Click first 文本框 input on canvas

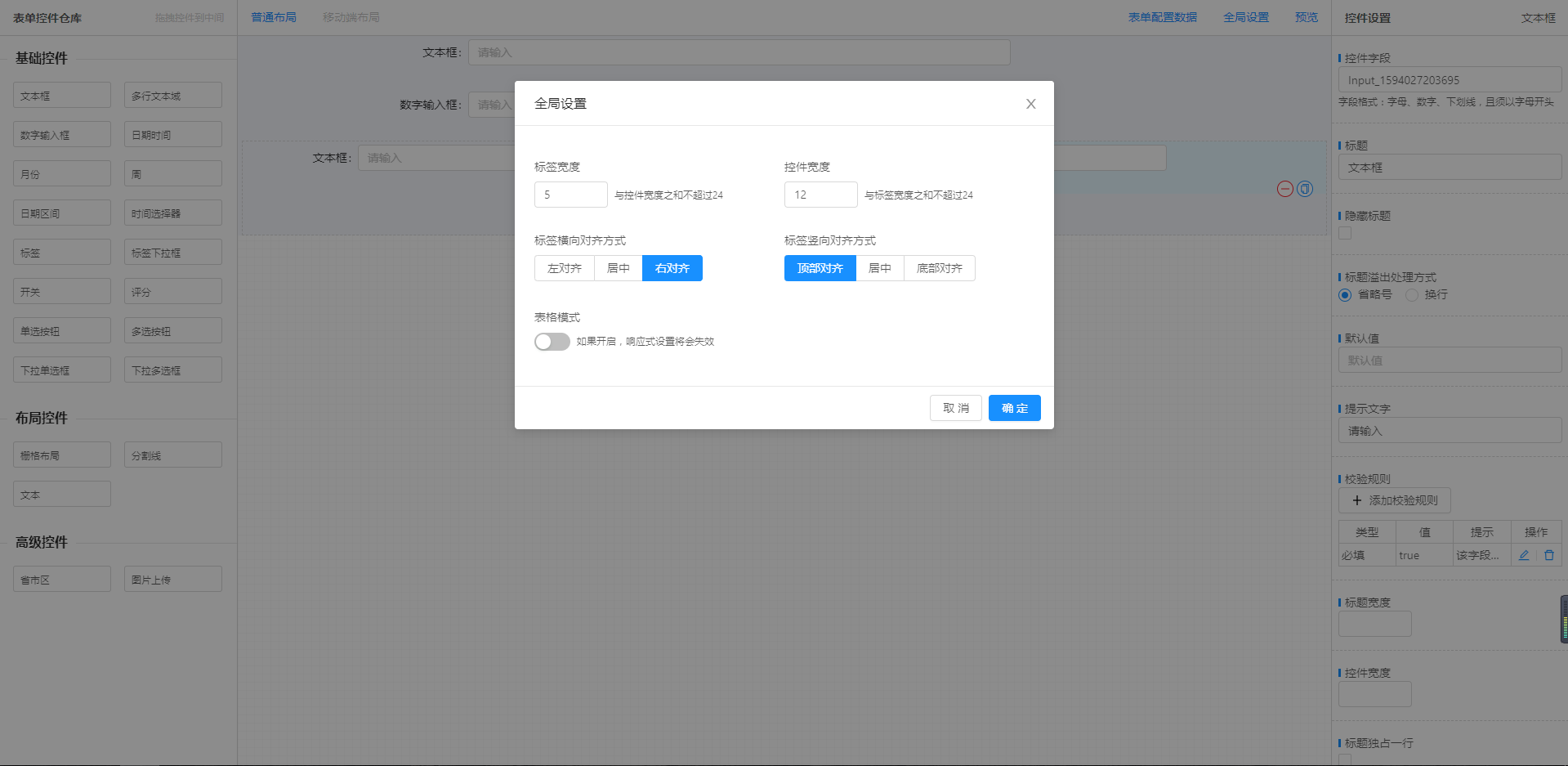tap(739, 52)
